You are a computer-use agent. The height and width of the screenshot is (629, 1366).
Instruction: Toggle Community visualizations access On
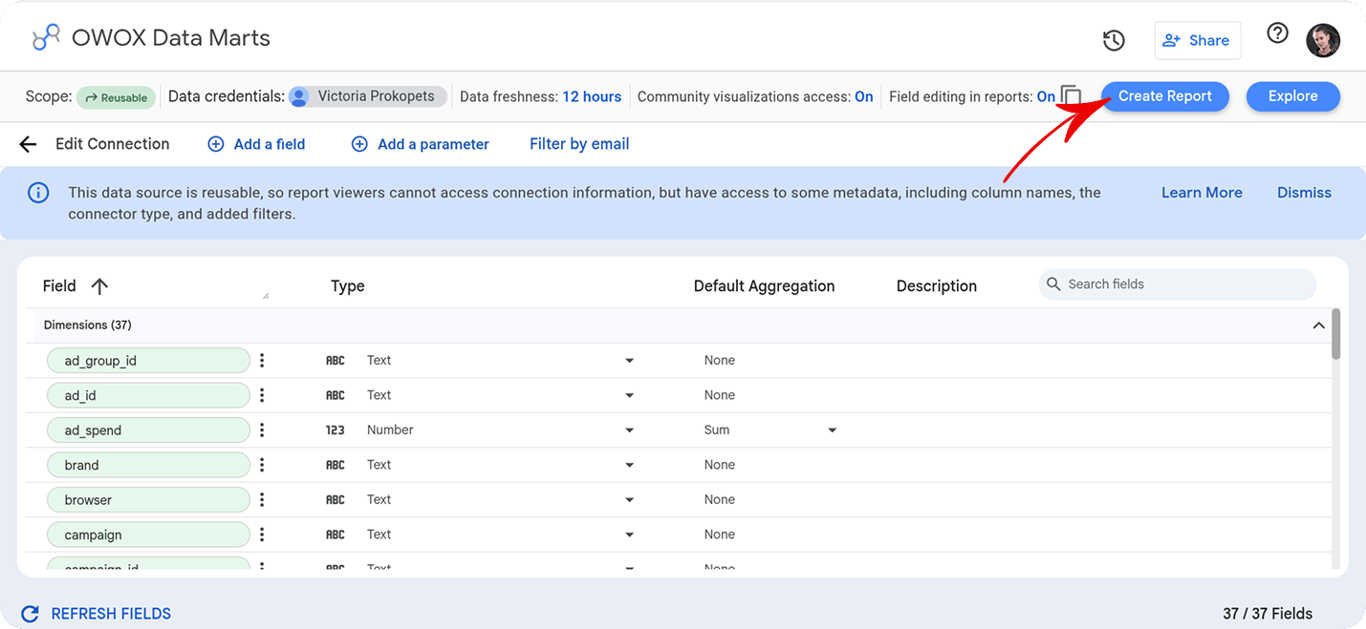tap(864, 97)
